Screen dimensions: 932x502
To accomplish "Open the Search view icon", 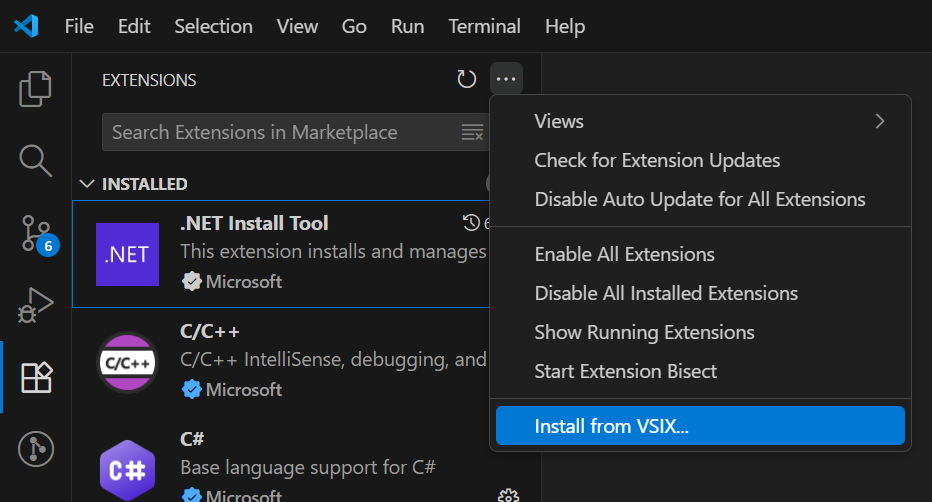I will tap(36, 160).
